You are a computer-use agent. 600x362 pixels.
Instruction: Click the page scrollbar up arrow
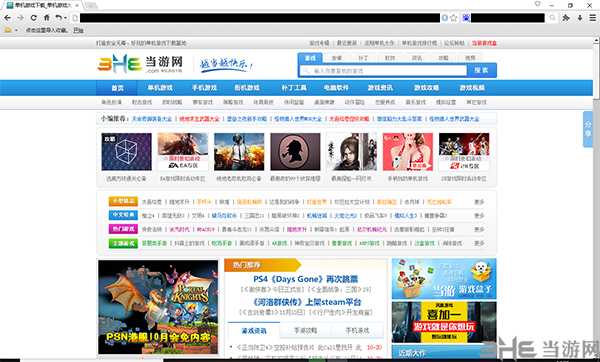(596, 40)
